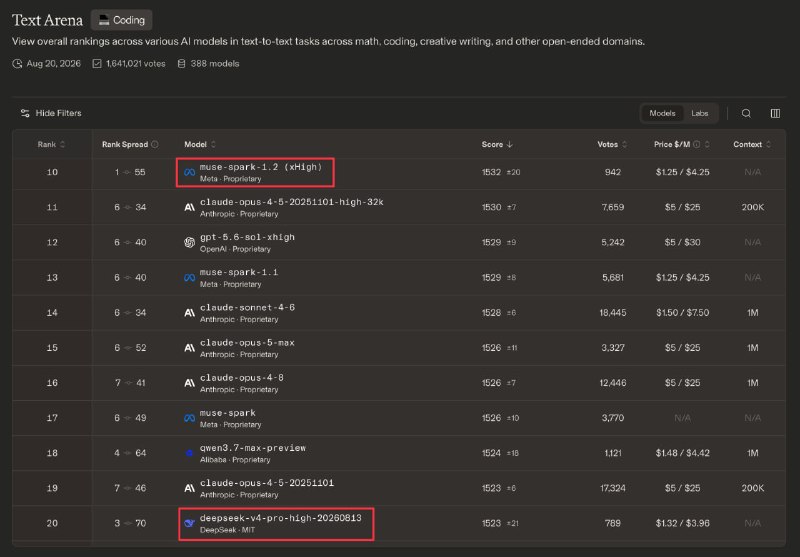Sort by the Rank column header
The height and width of the screenshot is (557, 800).
pos(52,144)
